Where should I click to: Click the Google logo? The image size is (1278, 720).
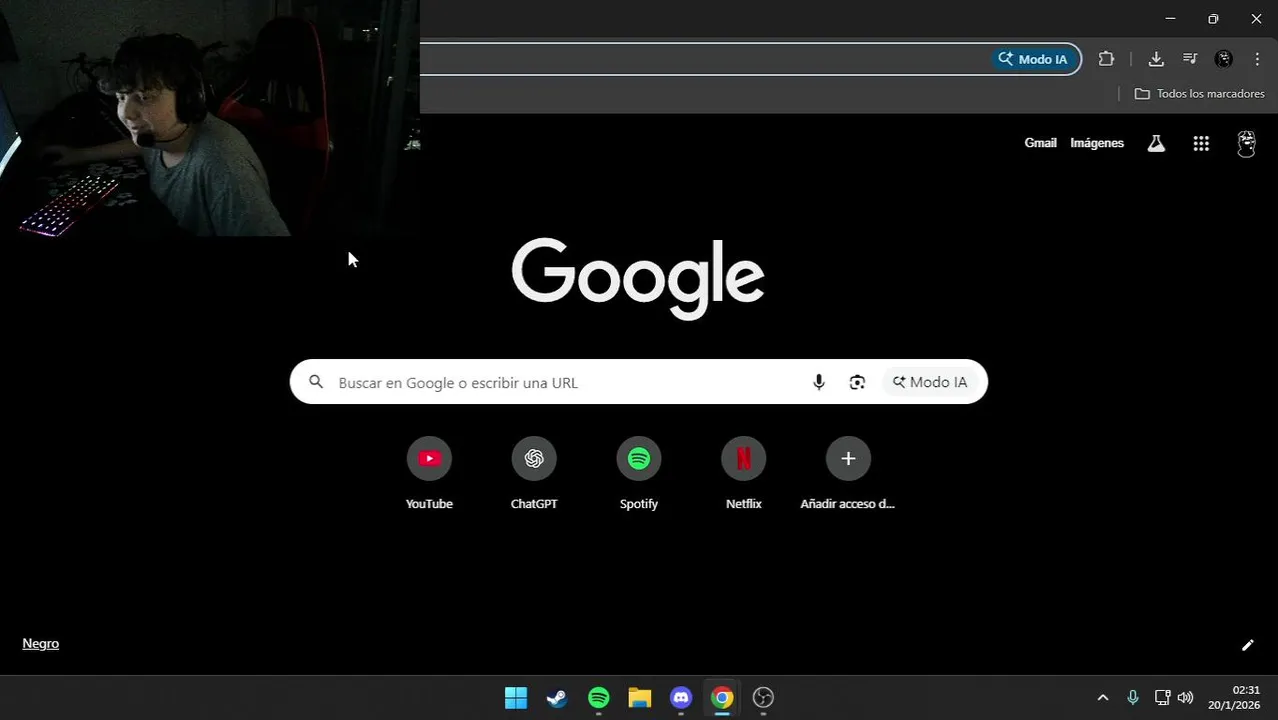pos(638,278)
